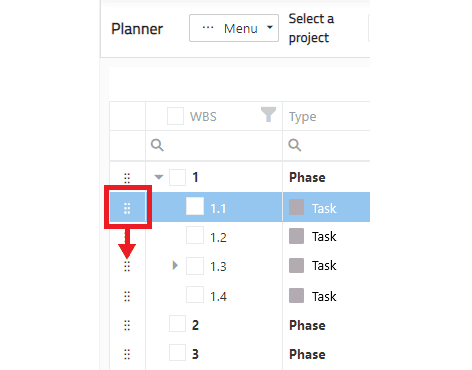
Task: Open the Menu dropdown
Action: click(x=234, y=28)
